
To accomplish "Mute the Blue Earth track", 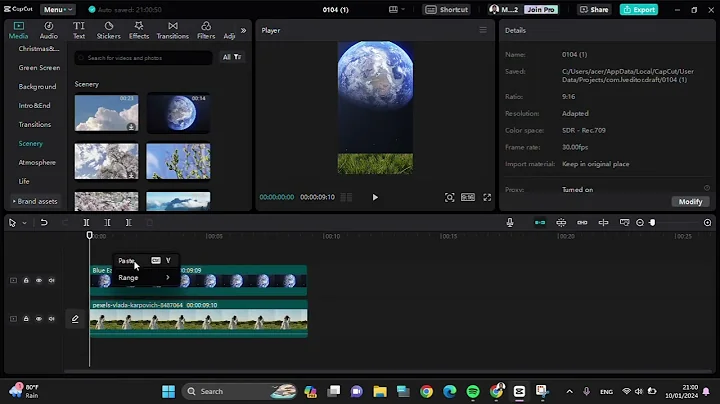I will pos(51,281).
